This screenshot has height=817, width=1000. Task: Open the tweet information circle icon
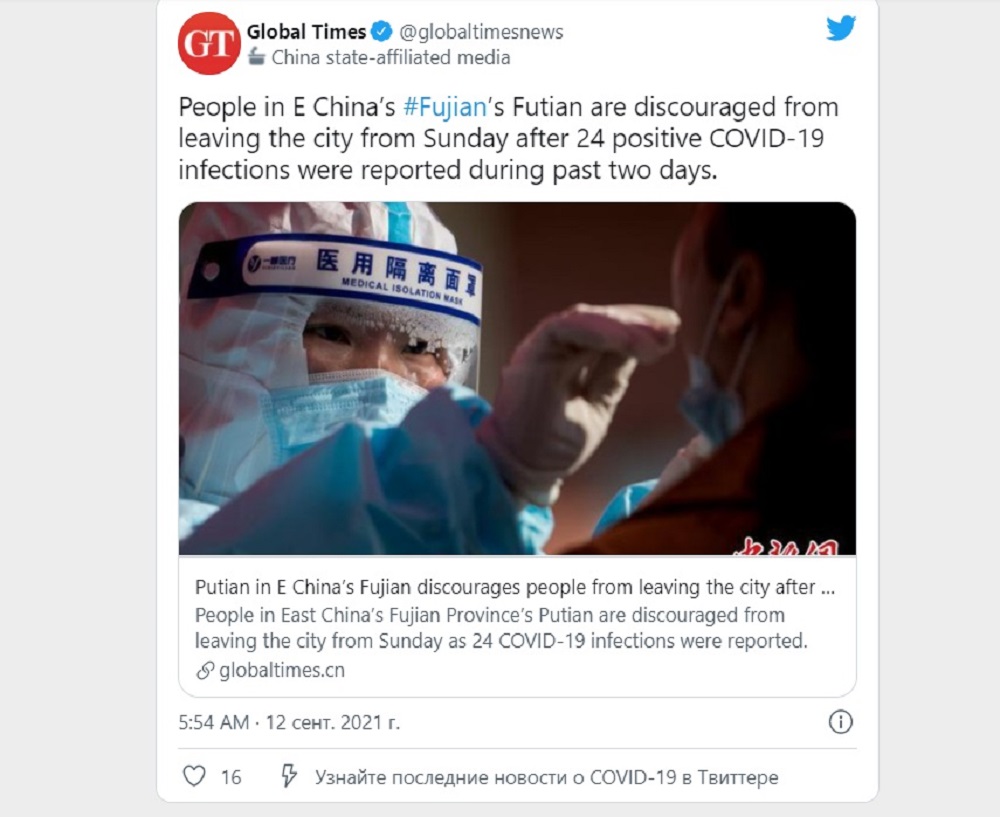841,722
